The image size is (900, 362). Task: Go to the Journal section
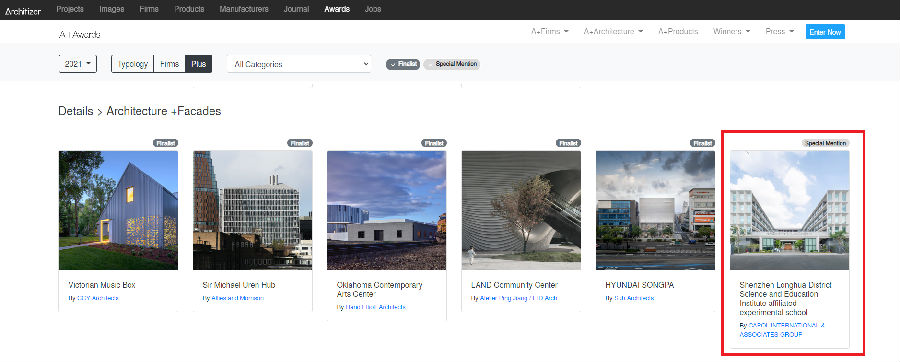(296, 9)
